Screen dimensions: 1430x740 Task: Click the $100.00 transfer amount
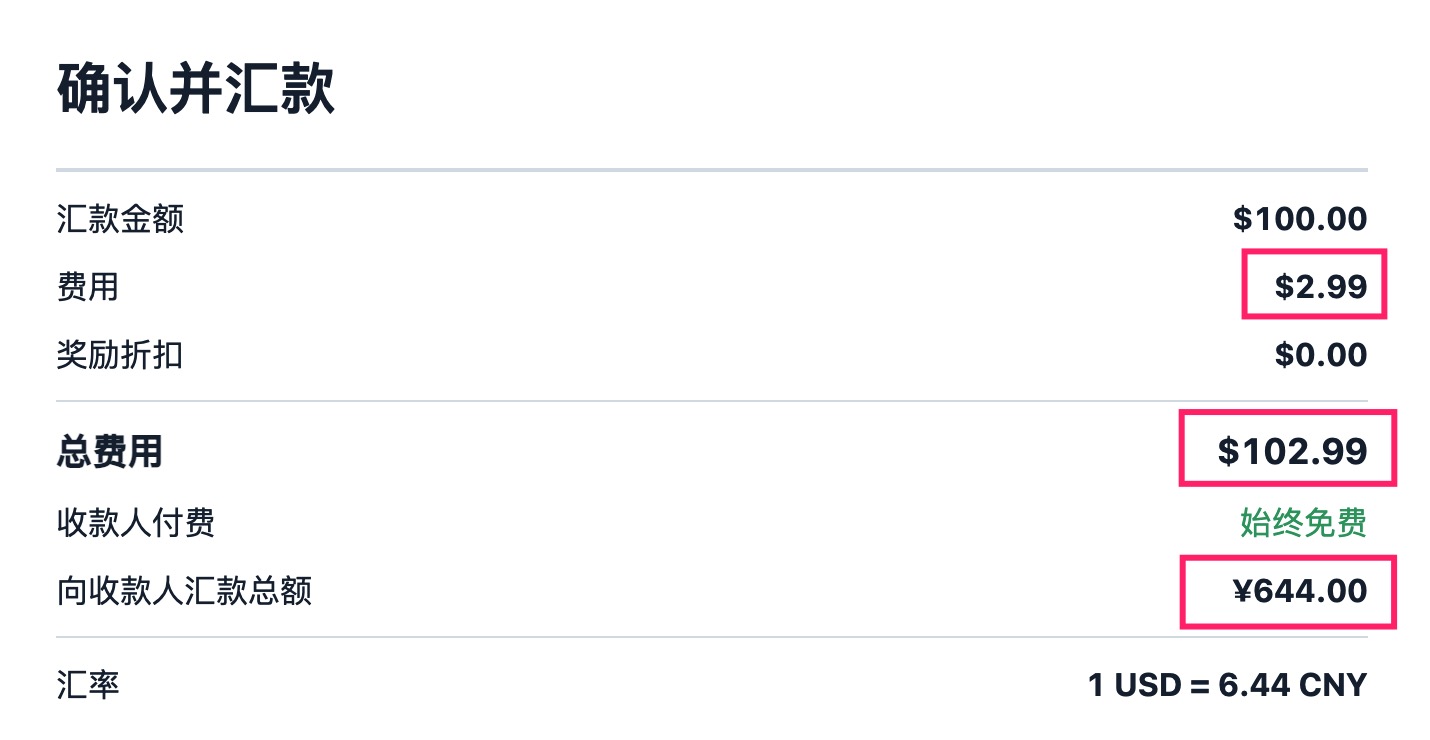pyautogui.click(x=1299, y=219)
